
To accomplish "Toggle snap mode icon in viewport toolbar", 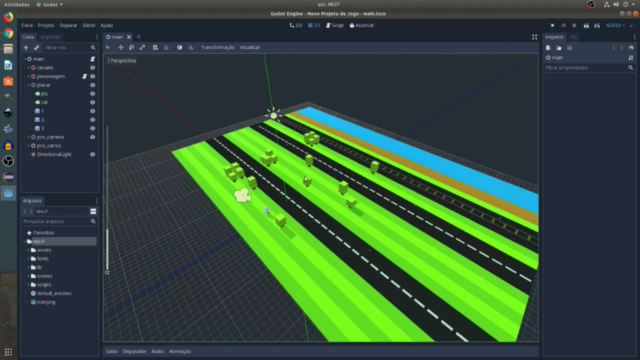I will point(191,47).
